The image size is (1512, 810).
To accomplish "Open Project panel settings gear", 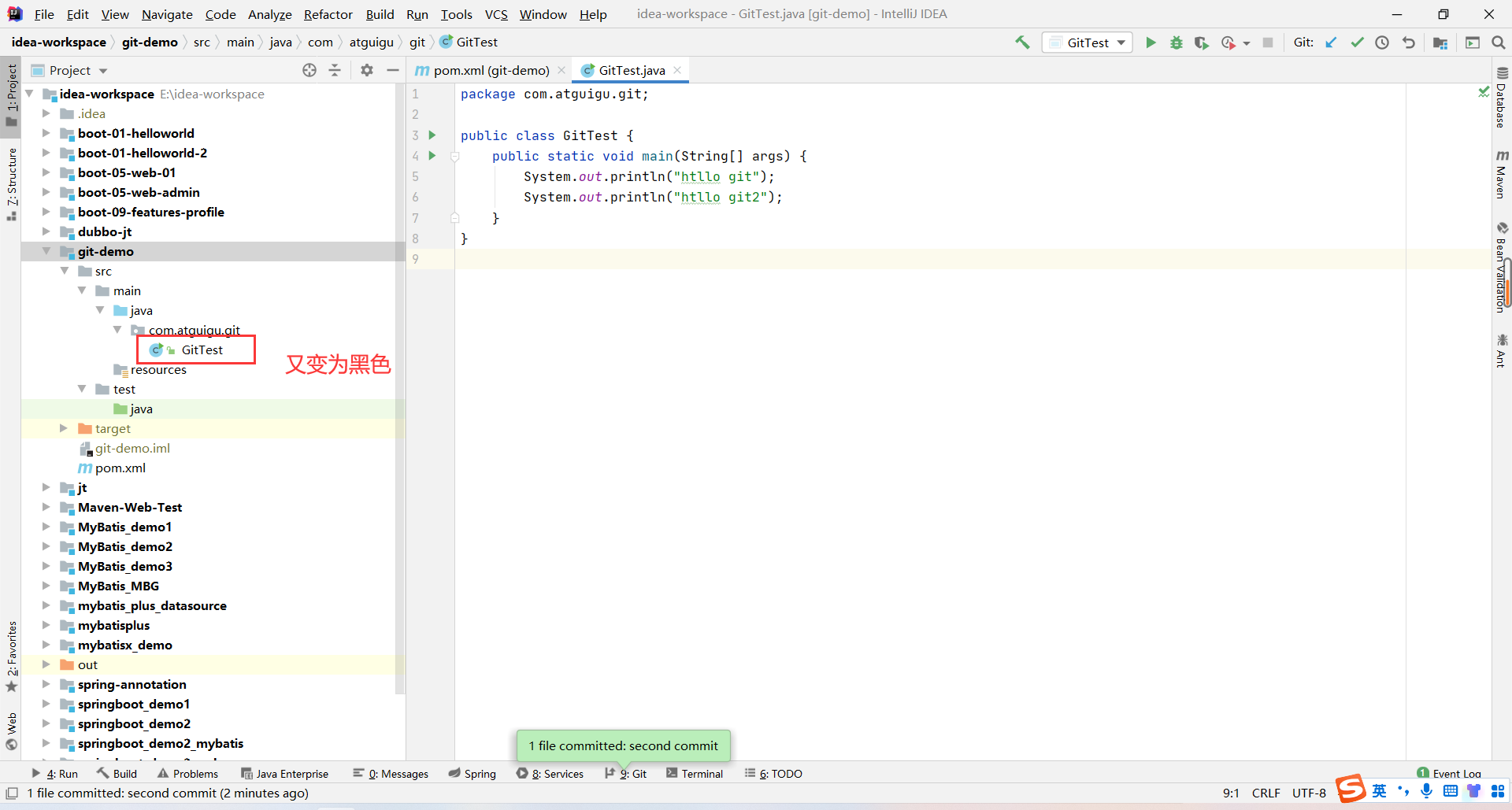I will point(367,70).
